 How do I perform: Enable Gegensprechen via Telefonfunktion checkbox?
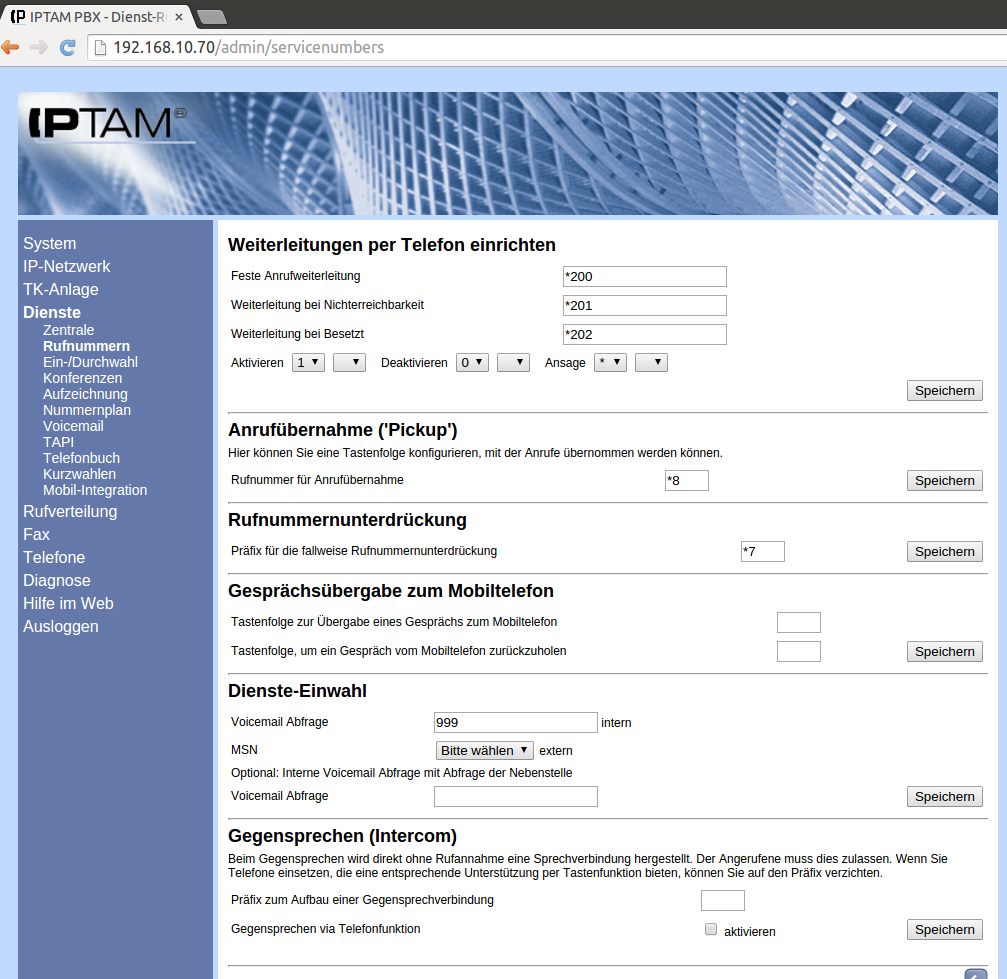click(x=711, y=929)
